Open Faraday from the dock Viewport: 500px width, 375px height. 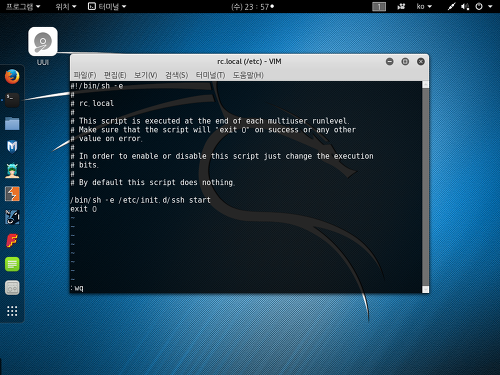pos(12,241)
